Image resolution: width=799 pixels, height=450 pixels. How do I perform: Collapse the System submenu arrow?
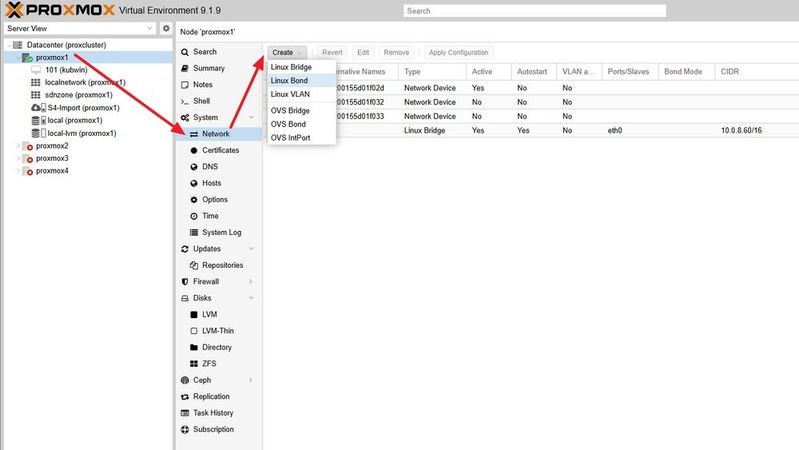click(251, 118)
